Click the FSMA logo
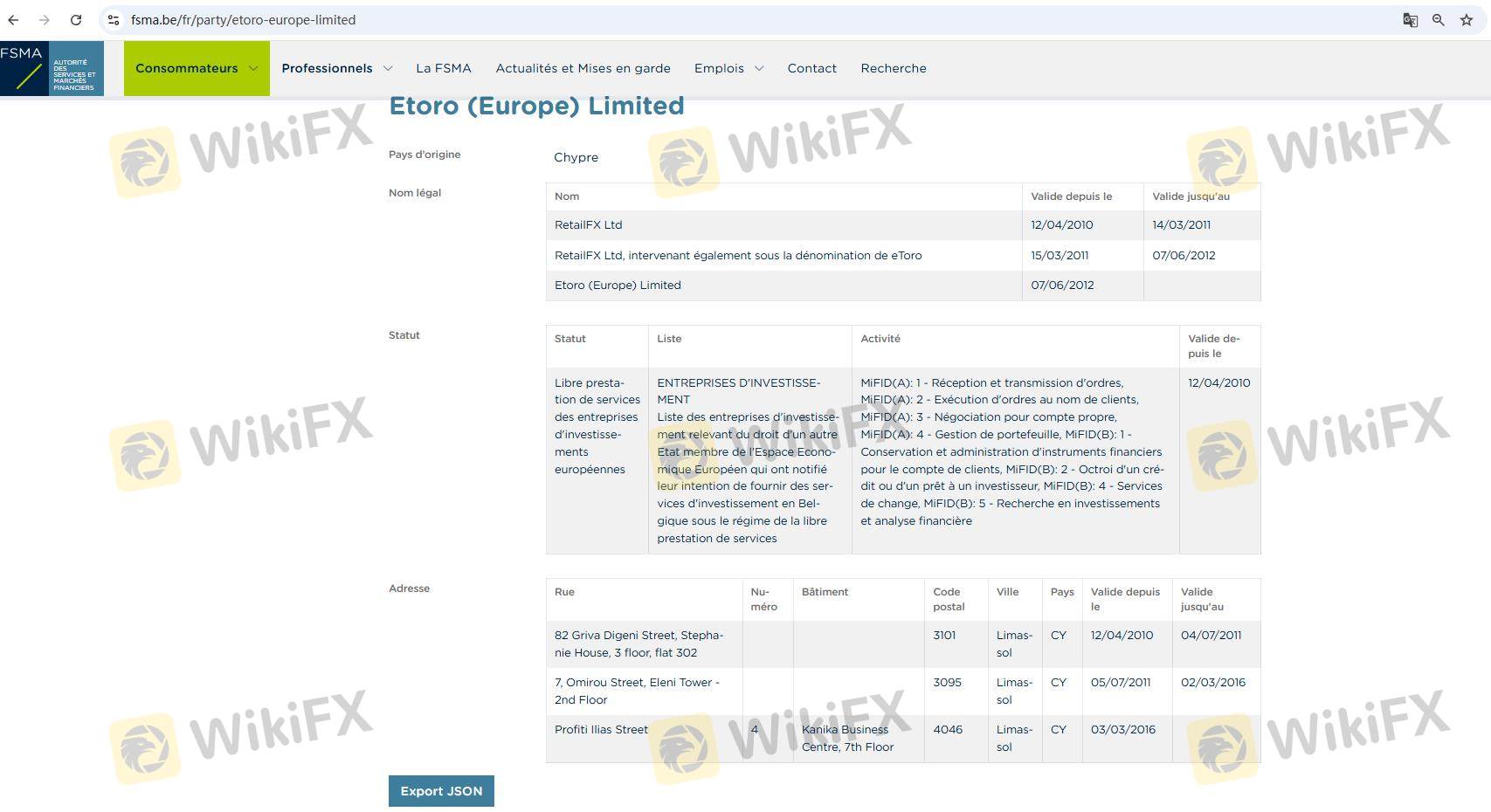 (52, 68)
